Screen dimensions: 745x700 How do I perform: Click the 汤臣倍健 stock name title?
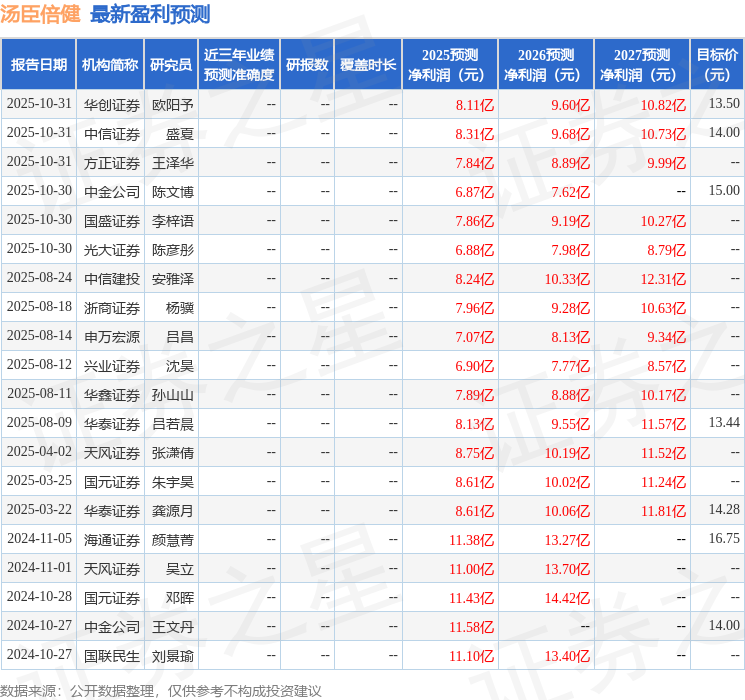point(41,14)
